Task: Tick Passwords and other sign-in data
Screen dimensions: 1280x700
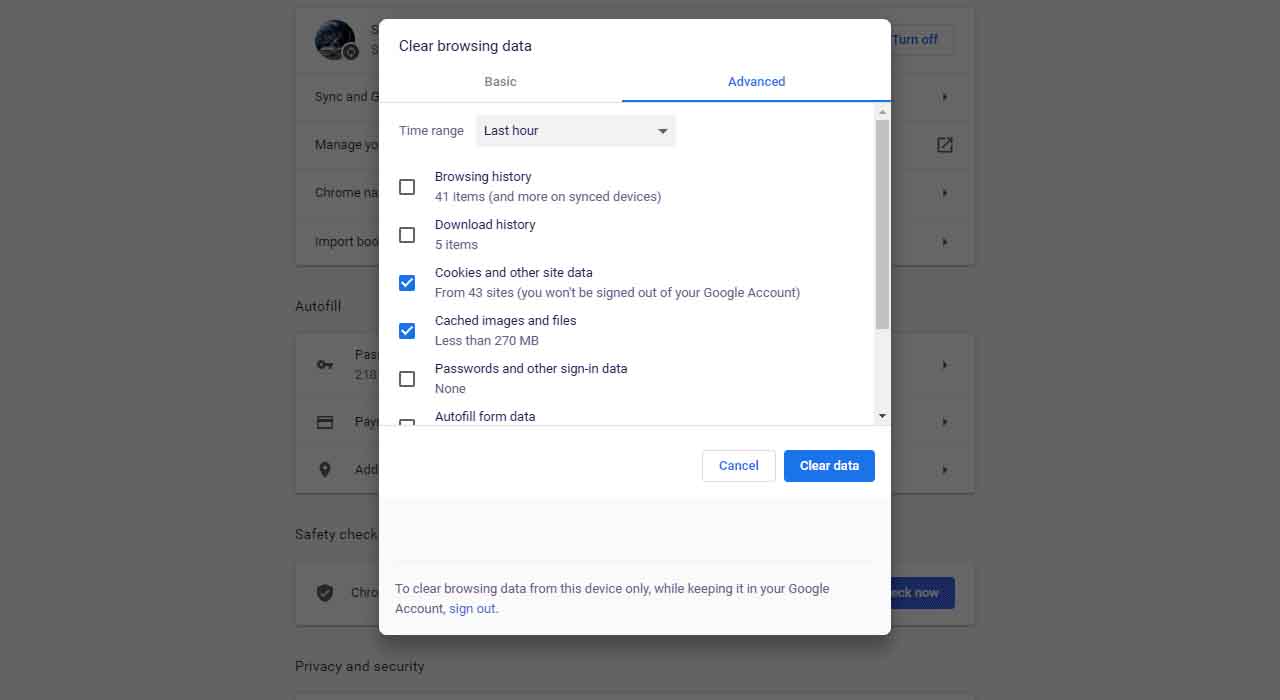Action: pyautogui.click(x=407, y=379)
